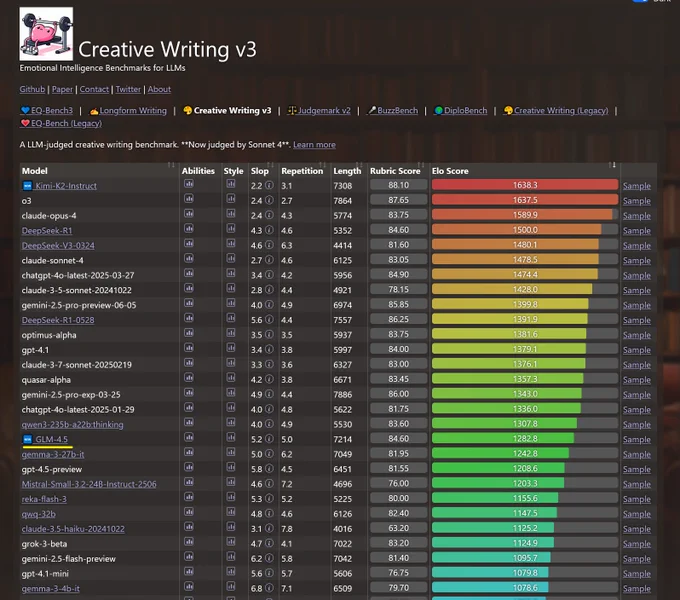Viewport: 680px width, 600px height.
Task: Open claude-3.5-haiku-20241022 model link
Action: point(73,528)
